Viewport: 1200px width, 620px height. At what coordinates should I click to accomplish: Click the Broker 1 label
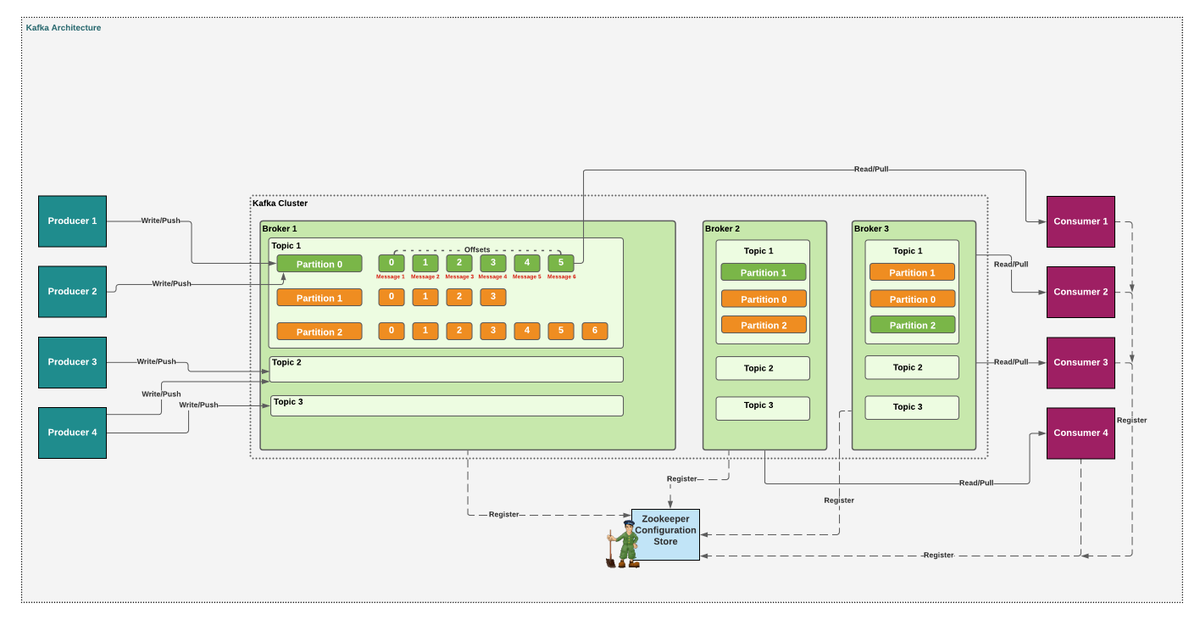click(280, 229)
